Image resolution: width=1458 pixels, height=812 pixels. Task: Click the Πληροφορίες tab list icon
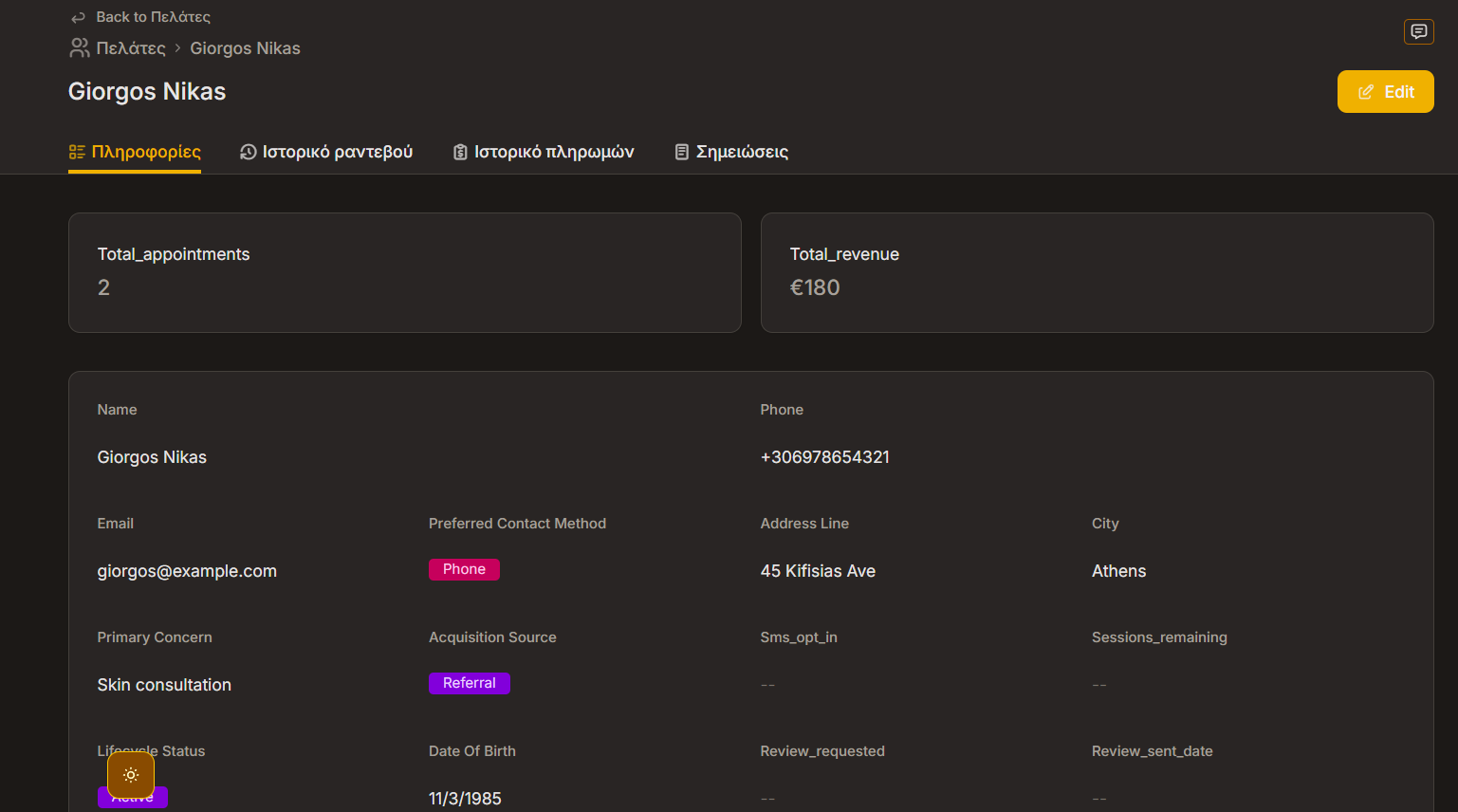[x=77, y=152]
